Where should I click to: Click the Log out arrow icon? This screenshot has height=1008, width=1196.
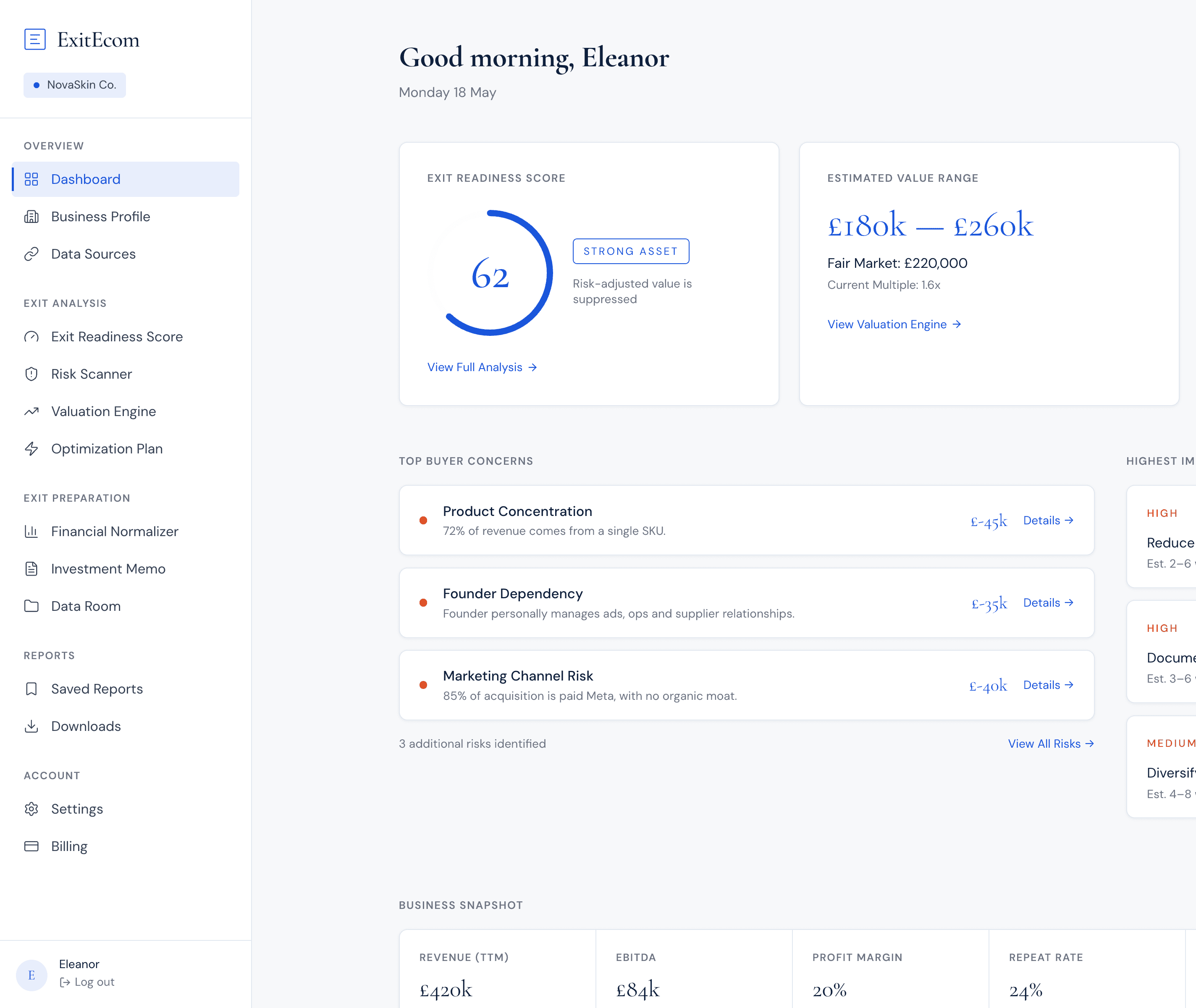[x=65, y=982]
